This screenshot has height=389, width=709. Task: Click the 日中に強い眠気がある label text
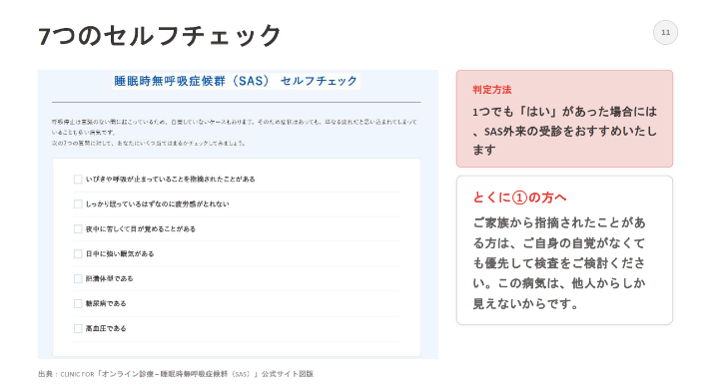(x=120, y=254)
